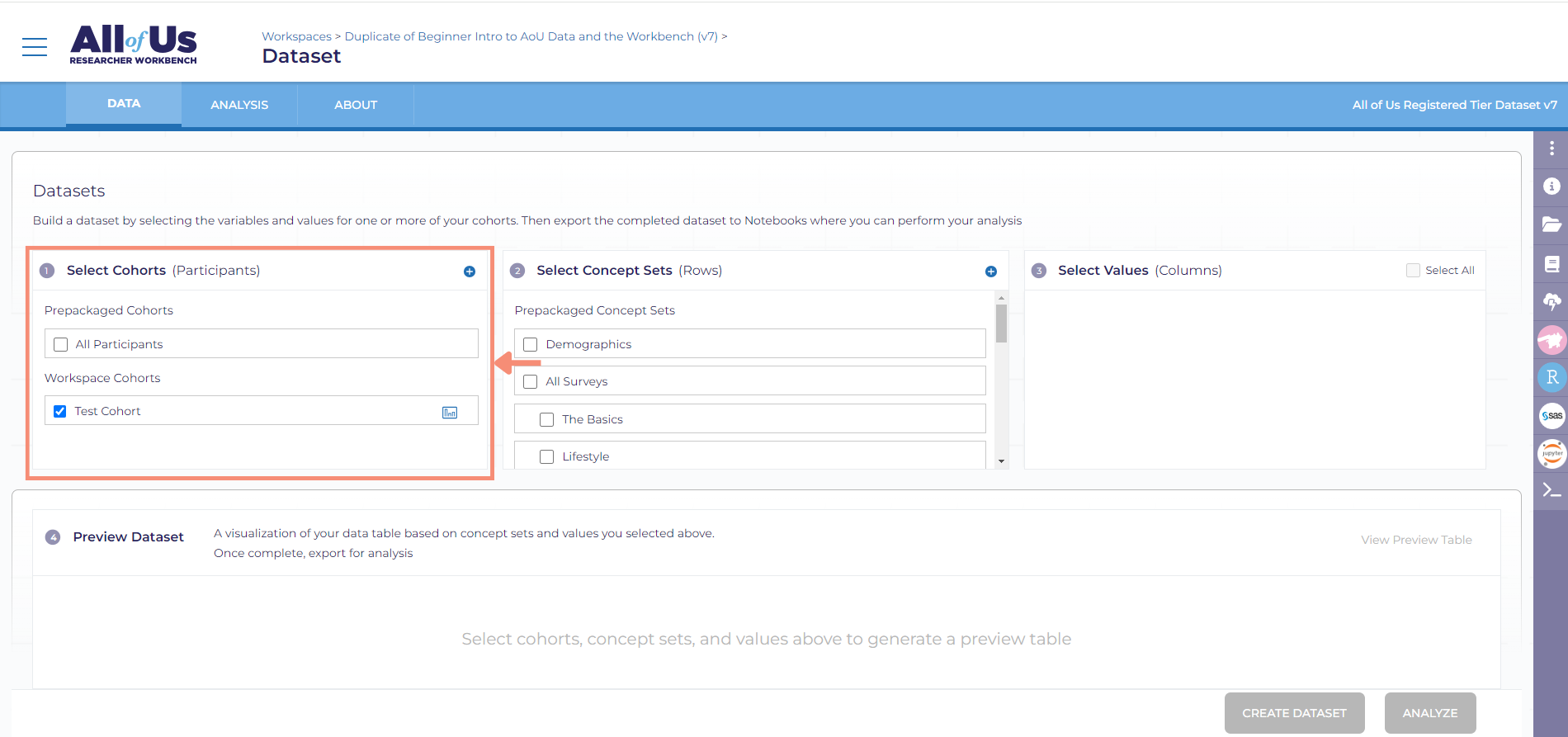This screenshot has width=1568, height=737.
Task: Open the sidebar three-dot options menu
Action: pyautogui.click(x=1551, y=149)
